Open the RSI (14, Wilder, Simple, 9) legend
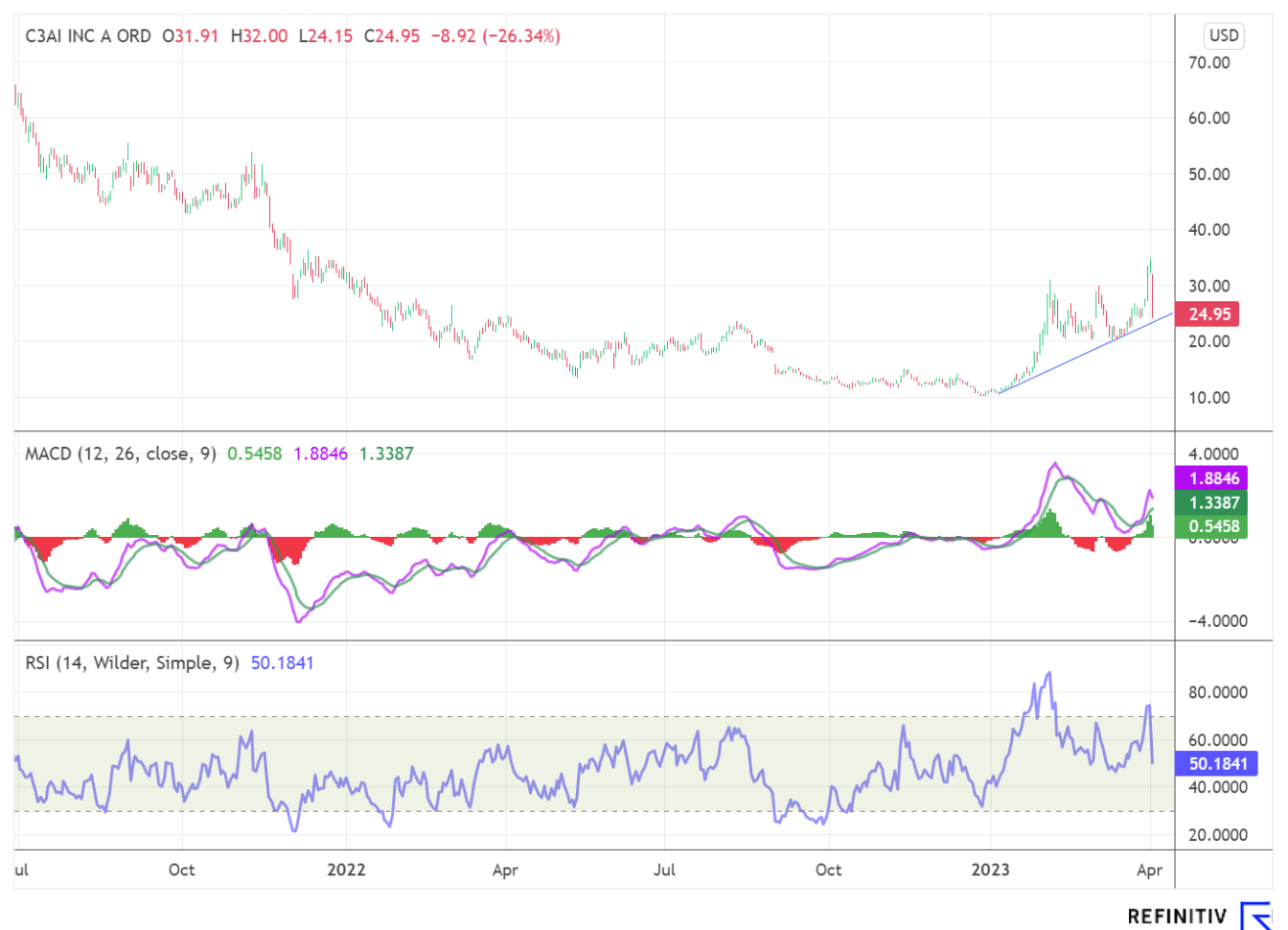The width and height of the screenshot is (1288, 930). click(132, 663)
